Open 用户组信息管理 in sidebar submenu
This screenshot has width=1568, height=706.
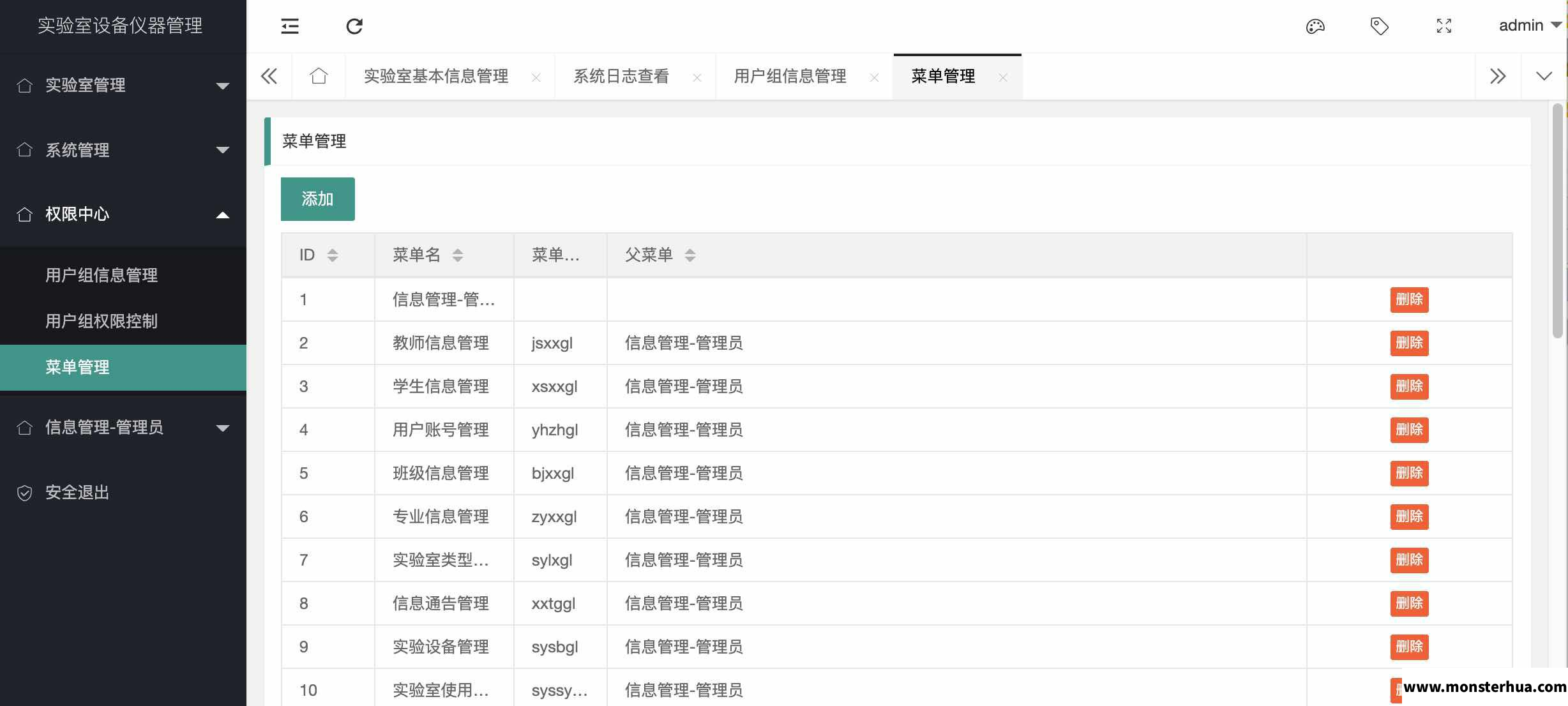pyautogui.click(x=123, y=275)
